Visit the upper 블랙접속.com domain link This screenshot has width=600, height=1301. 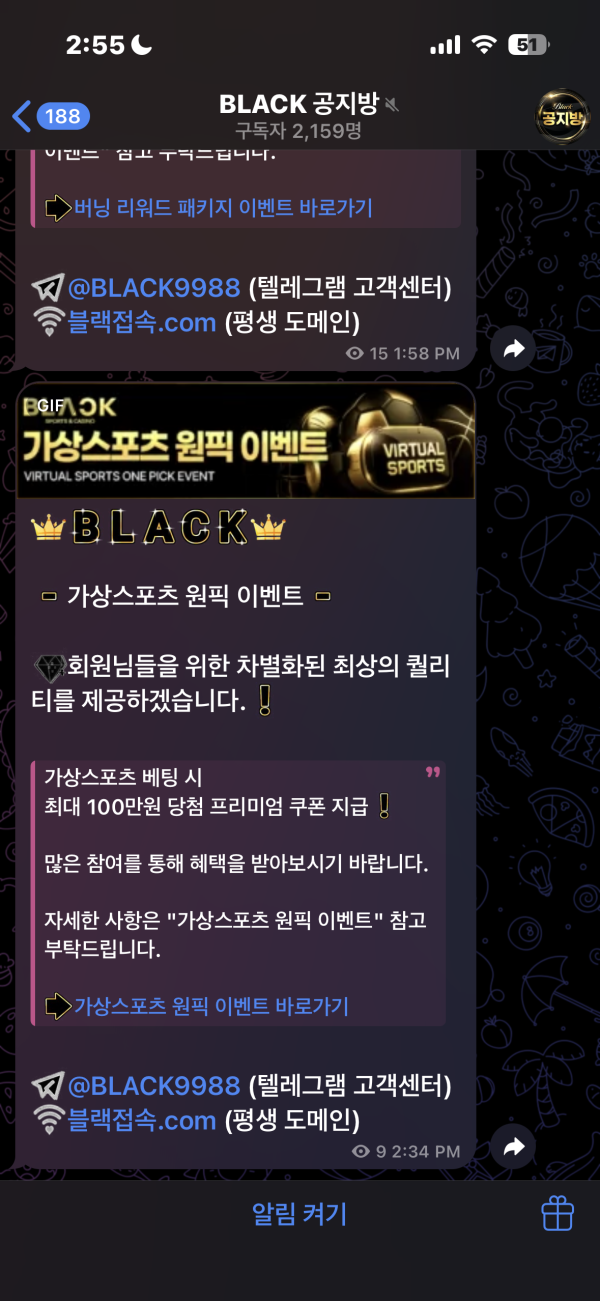[141, 322]
